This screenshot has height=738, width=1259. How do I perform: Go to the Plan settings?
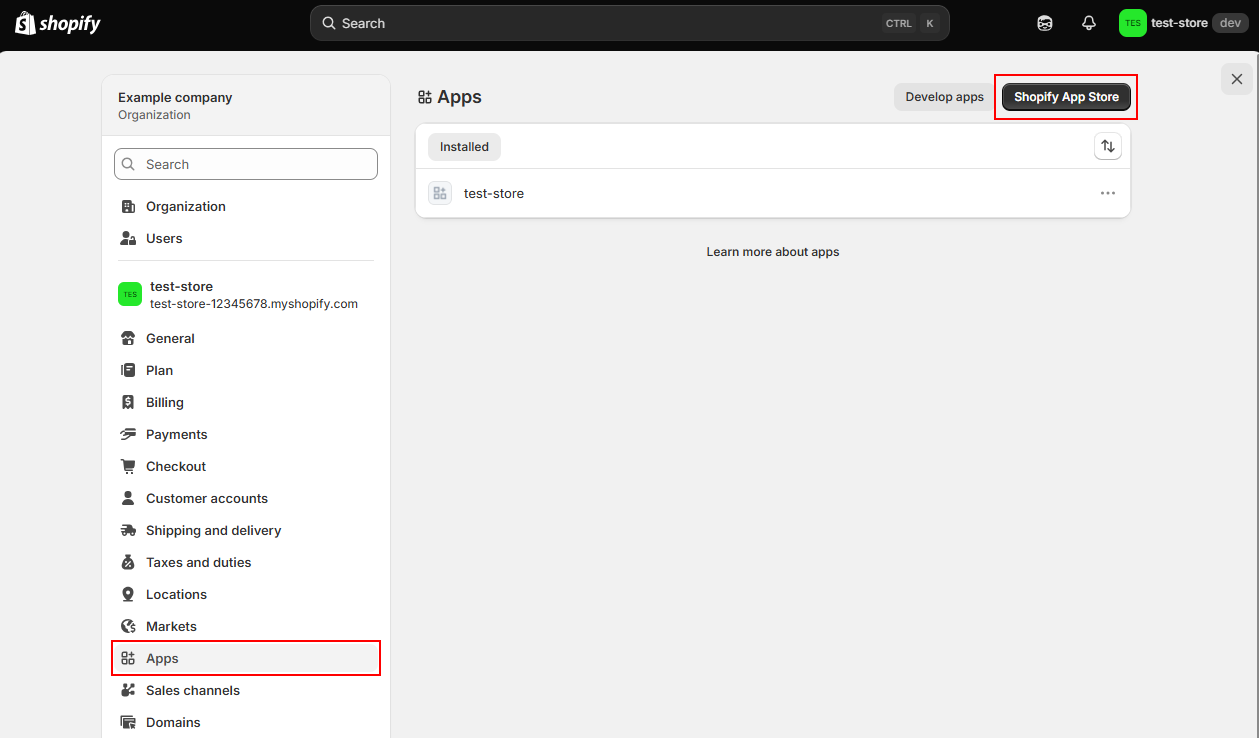[246, 370]
